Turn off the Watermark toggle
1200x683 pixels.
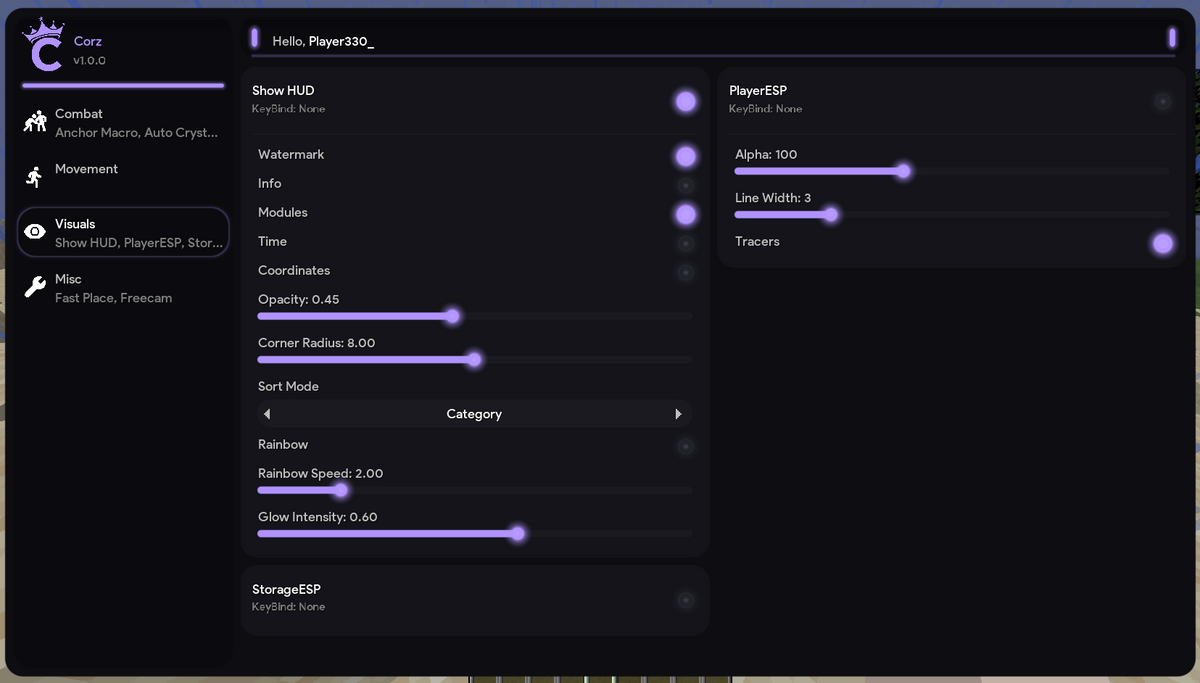click(x=685, y=155)
